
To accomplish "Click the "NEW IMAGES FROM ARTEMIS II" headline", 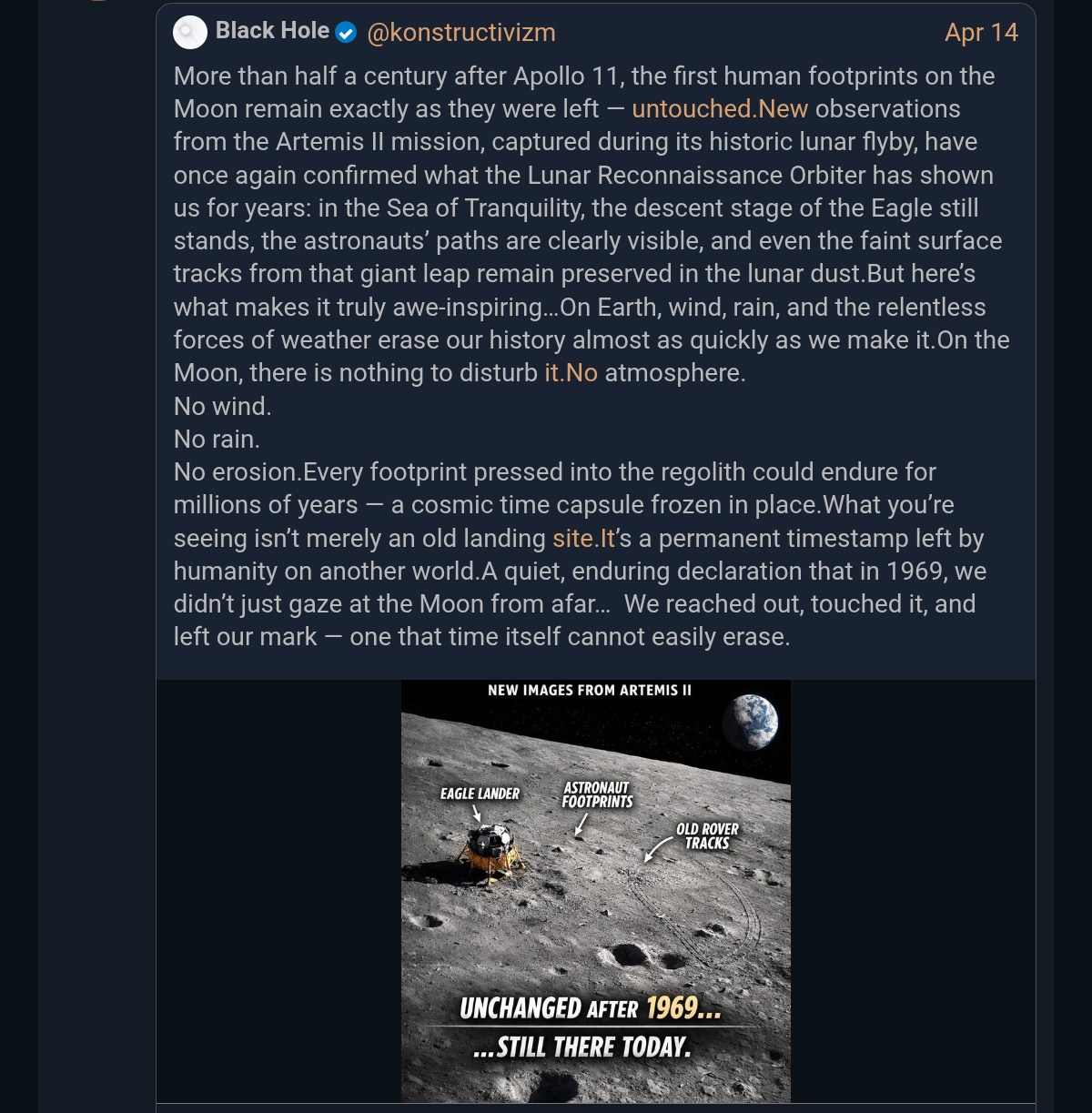I will pyautogui.click(x=590, y=691).
